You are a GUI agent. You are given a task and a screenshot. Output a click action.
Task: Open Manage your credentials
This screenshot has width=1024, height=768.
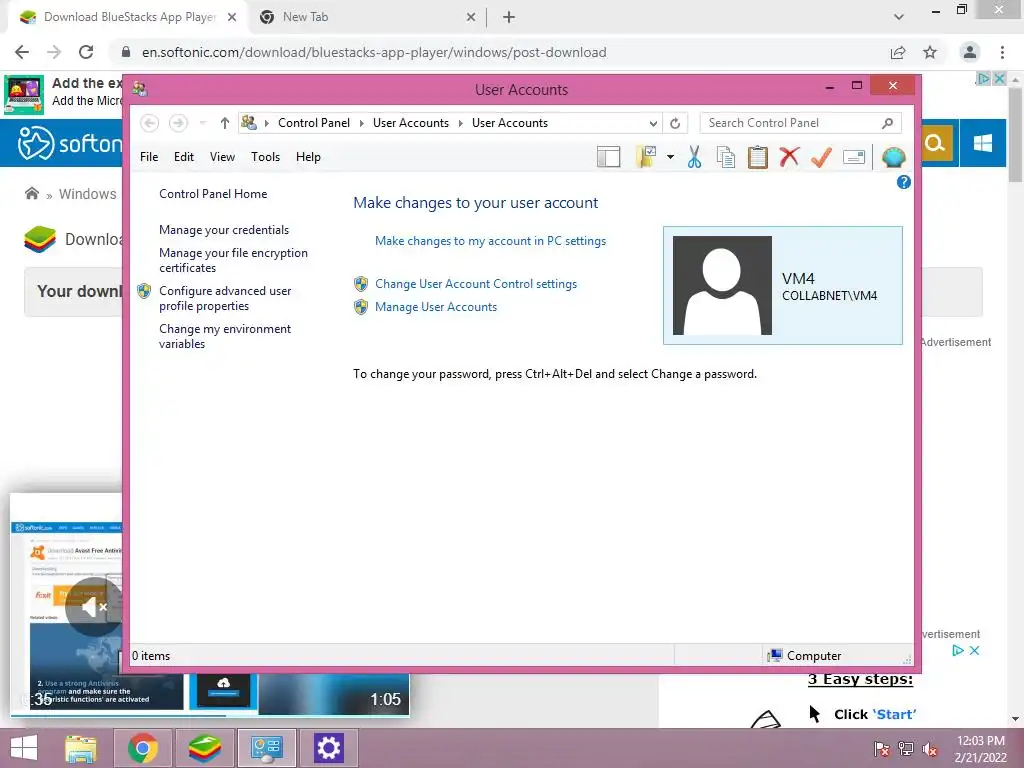click(x=224, y=230)
